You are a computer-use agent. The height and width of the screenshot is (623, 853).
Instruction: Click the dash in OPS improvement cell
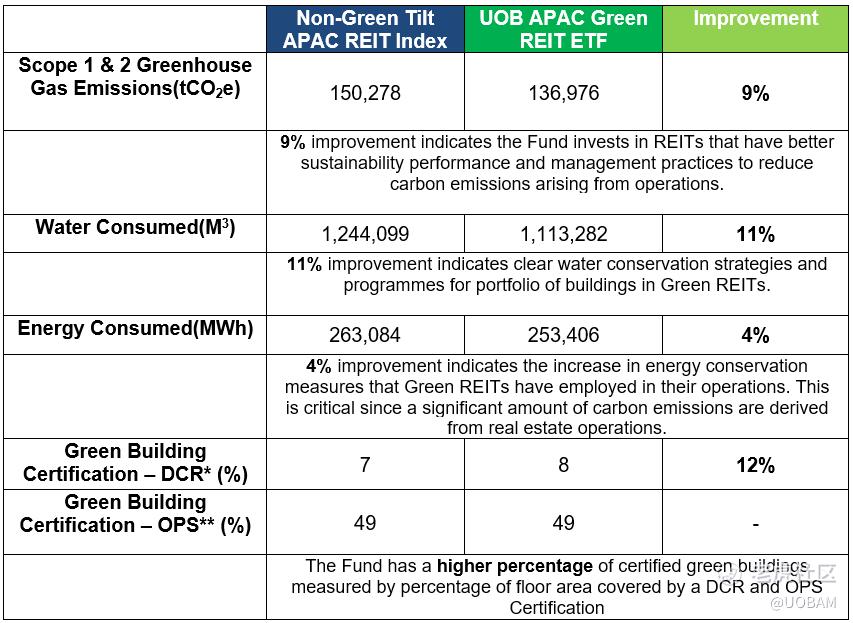click(x=756, y=525)
